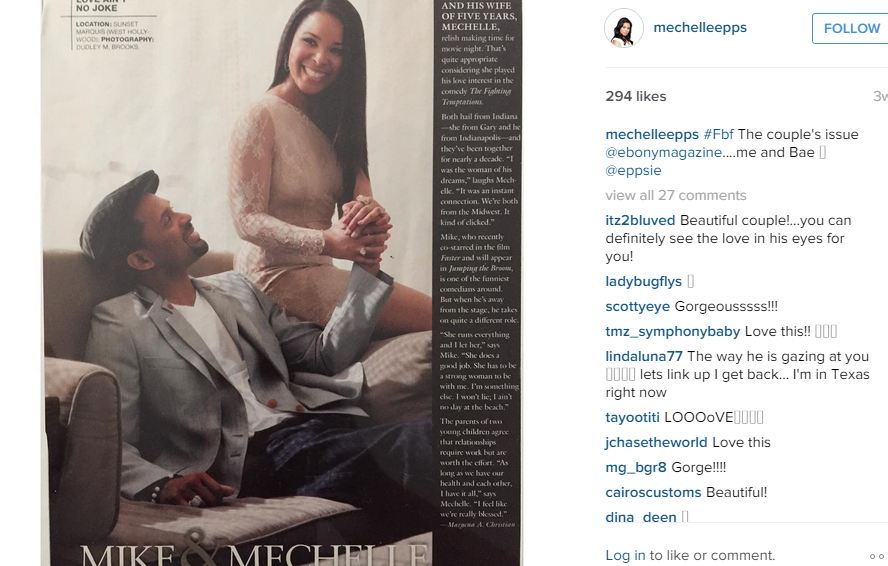Open jchasetheworld commenter profile
This screenshot has width=888, height=566.
[x=656, y=442]
